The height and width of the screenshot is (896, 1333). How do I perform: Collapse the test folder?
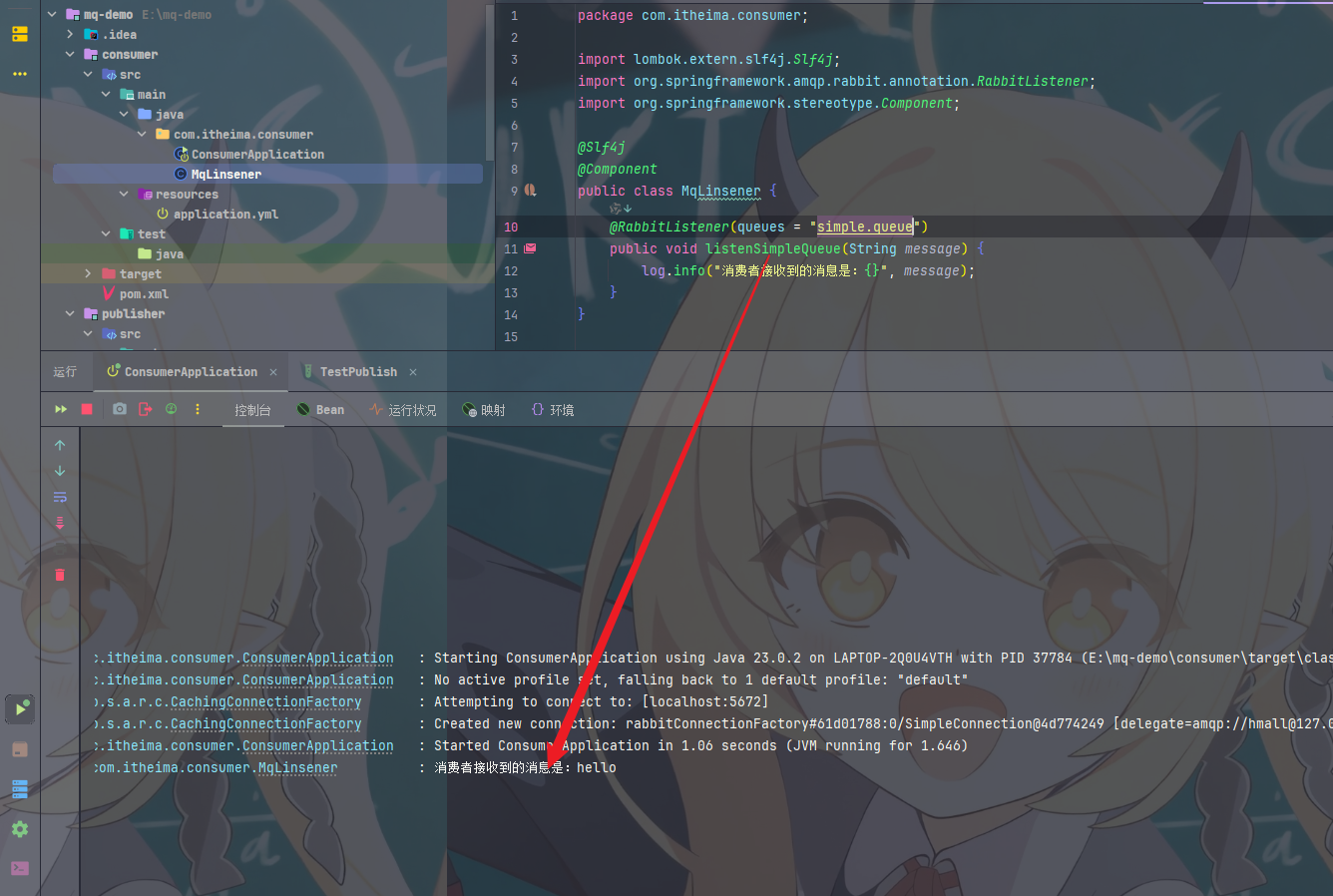[106, 234]
